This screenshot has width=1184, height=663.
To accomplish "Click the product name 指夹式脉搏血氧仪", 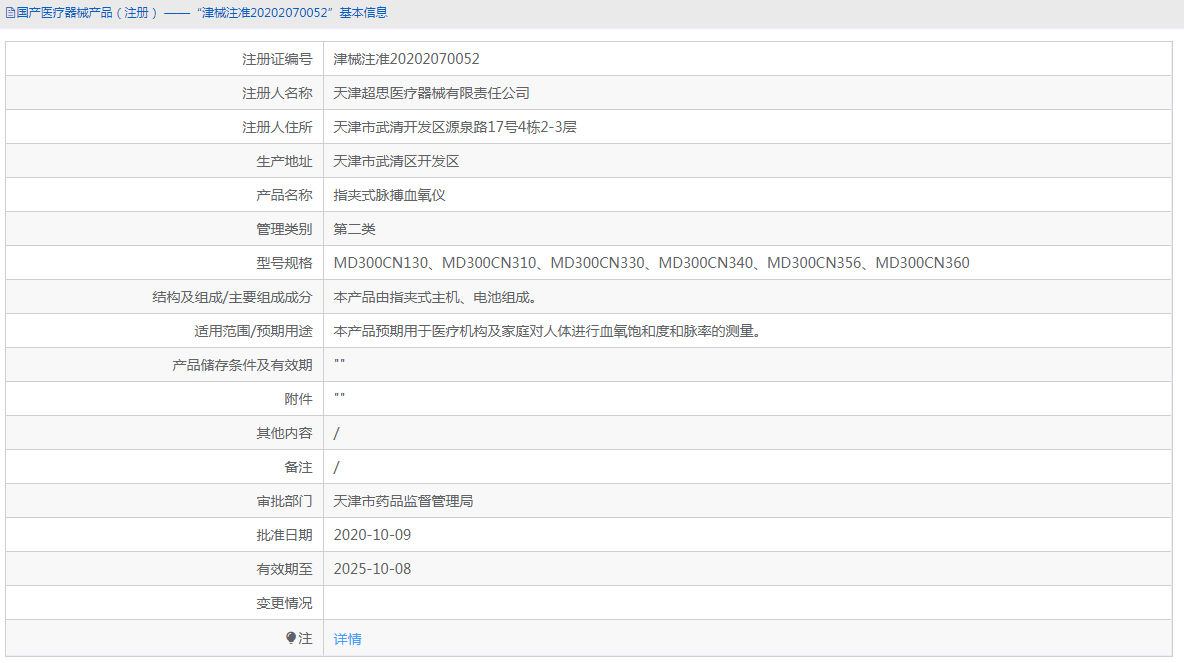I will click(388, 194).
